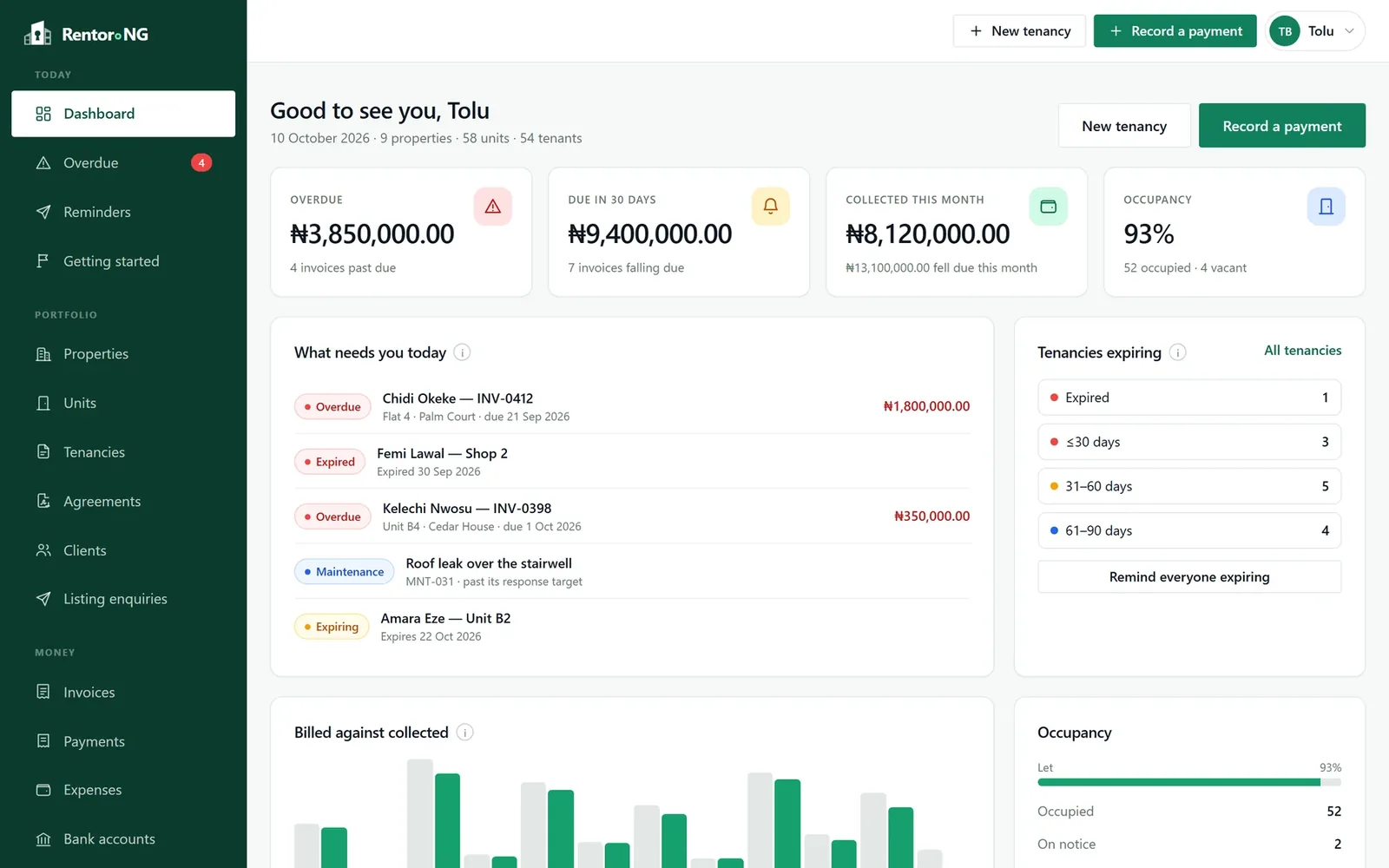Click the red 4 badge on Overdue
Viewport: 1389px width, 868px height.
click(201, 163)
